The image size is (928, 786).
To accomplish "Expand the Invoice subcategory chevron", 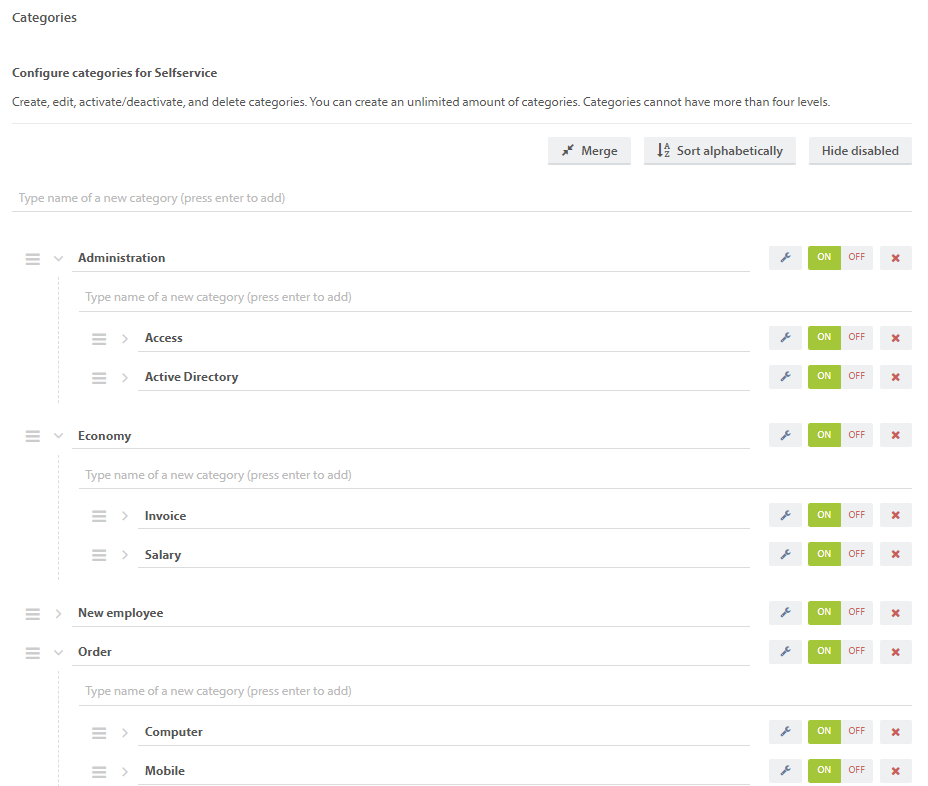I will 125,516.
